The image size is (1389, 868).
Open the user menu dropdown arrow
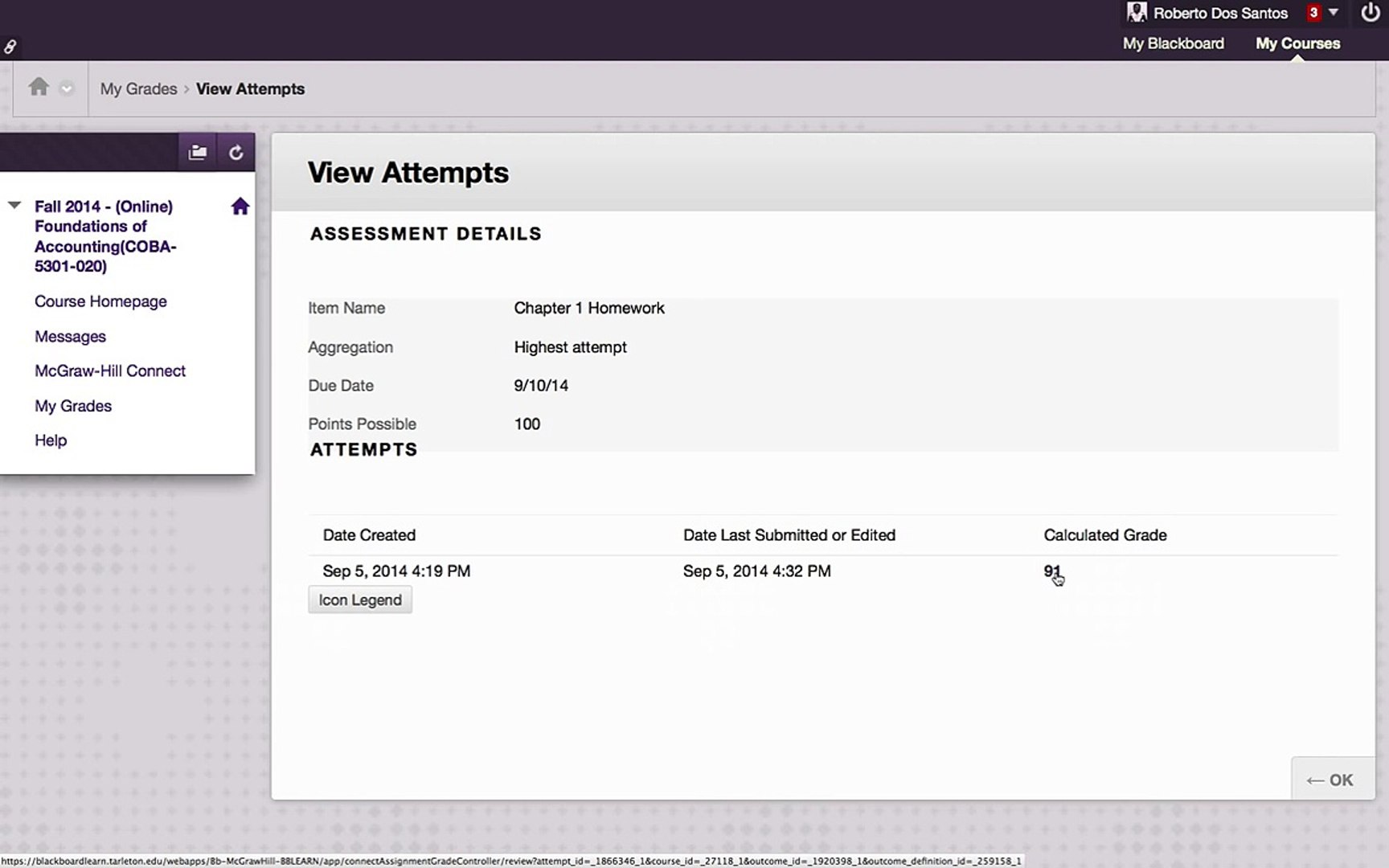pyautogui.click(x=1334, y=13)
